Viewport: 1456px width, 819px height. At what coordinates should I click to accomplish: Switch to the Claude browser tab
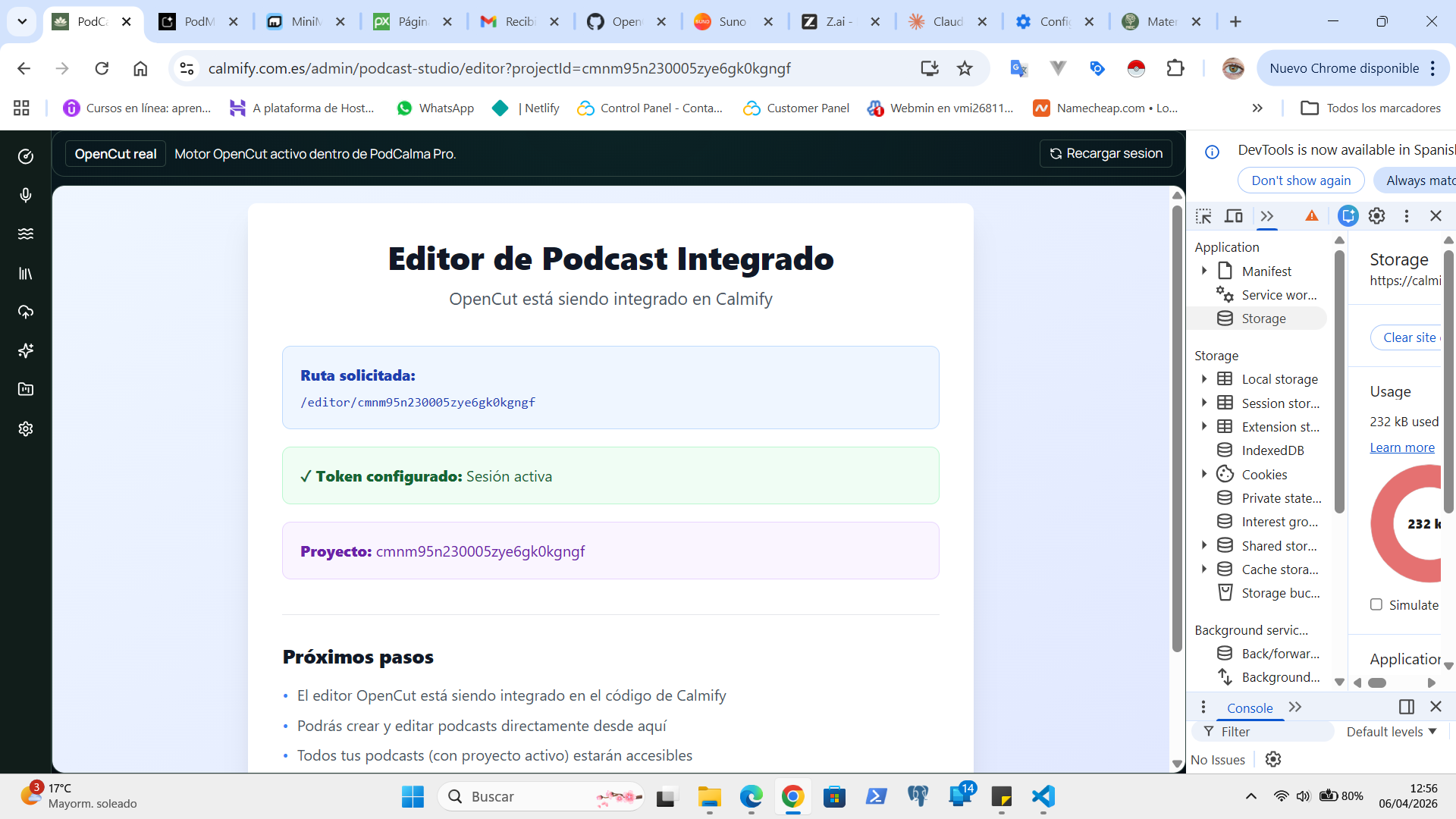pos(947,22)
